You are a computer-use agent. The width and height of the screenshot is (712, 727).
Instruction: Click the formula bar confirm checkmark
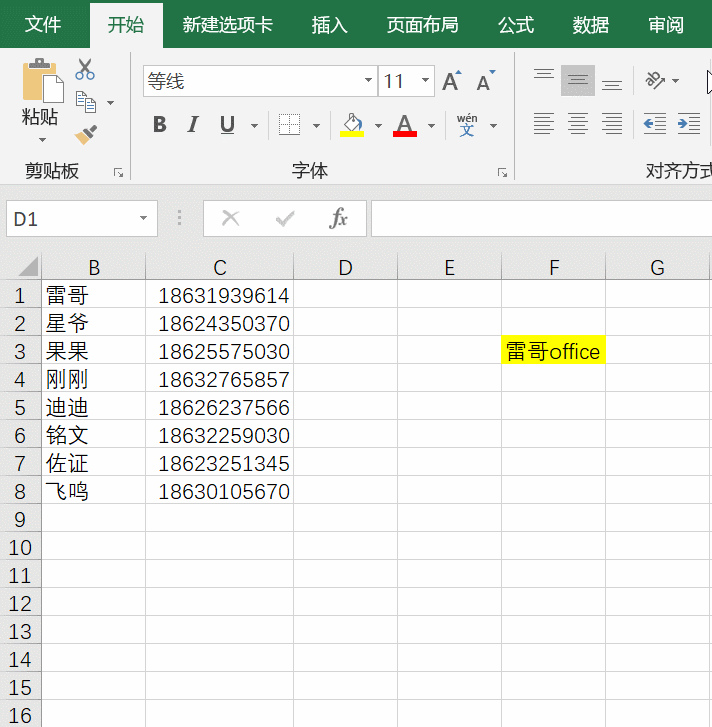click(285, 218)
